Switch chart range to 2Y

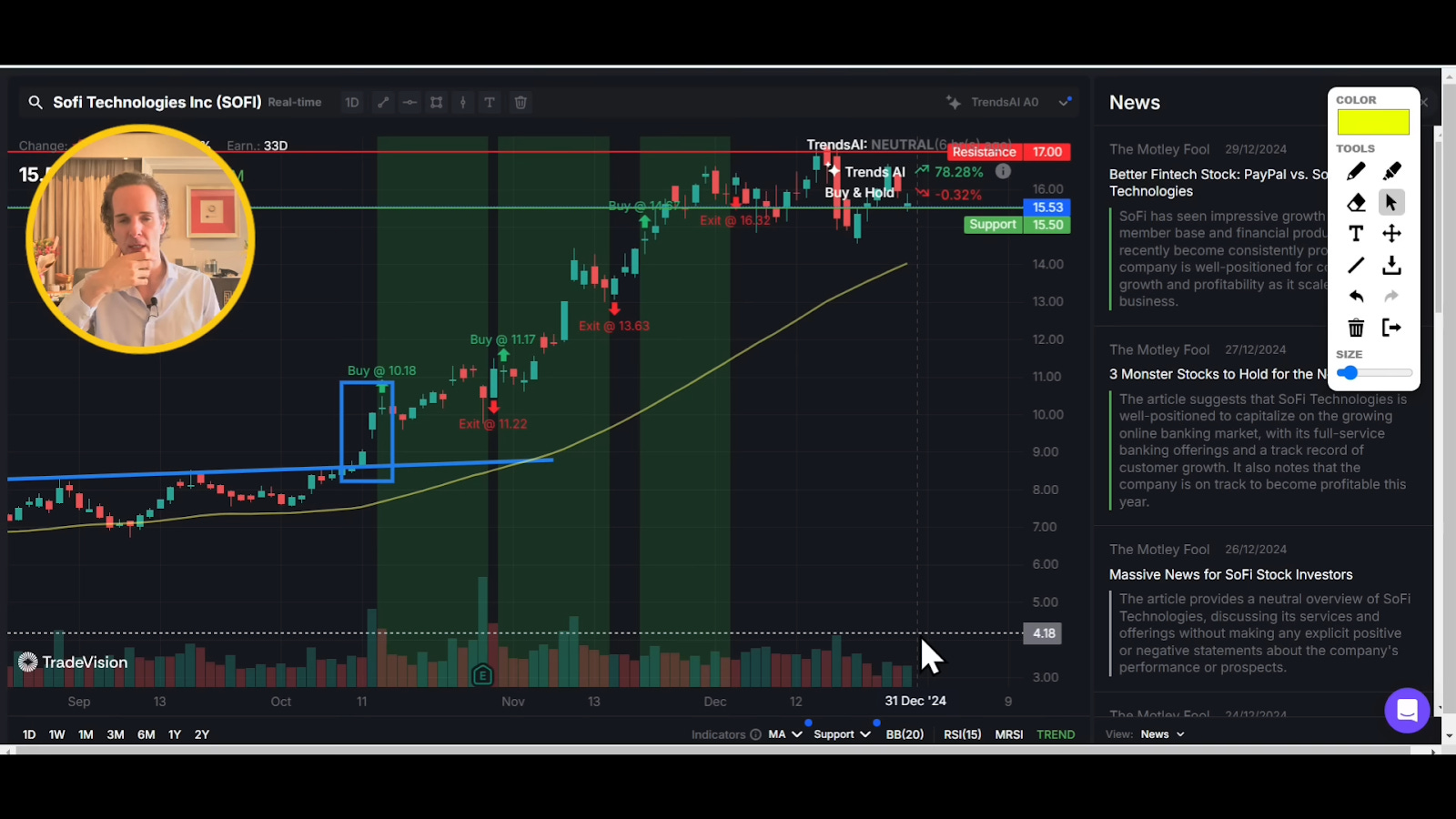click(202, 734)
